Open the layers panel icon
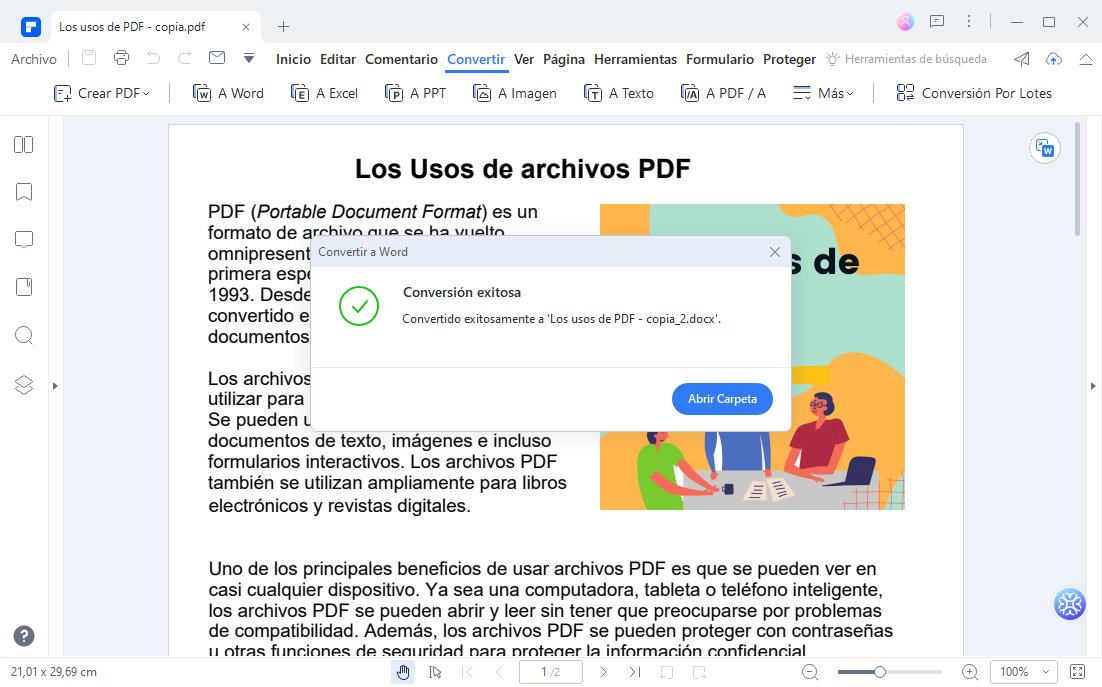 (x=24, y=385)
